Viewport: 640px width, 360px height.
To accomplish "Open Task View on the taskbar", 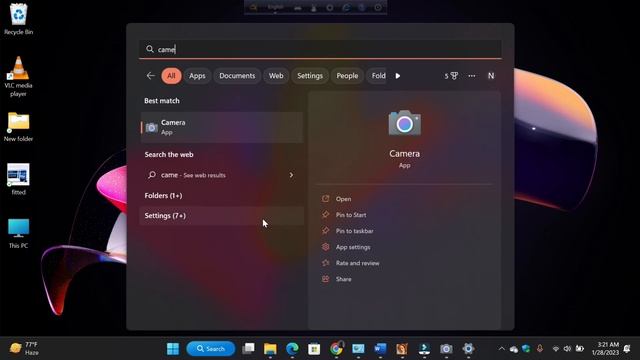I will (248, 349).
